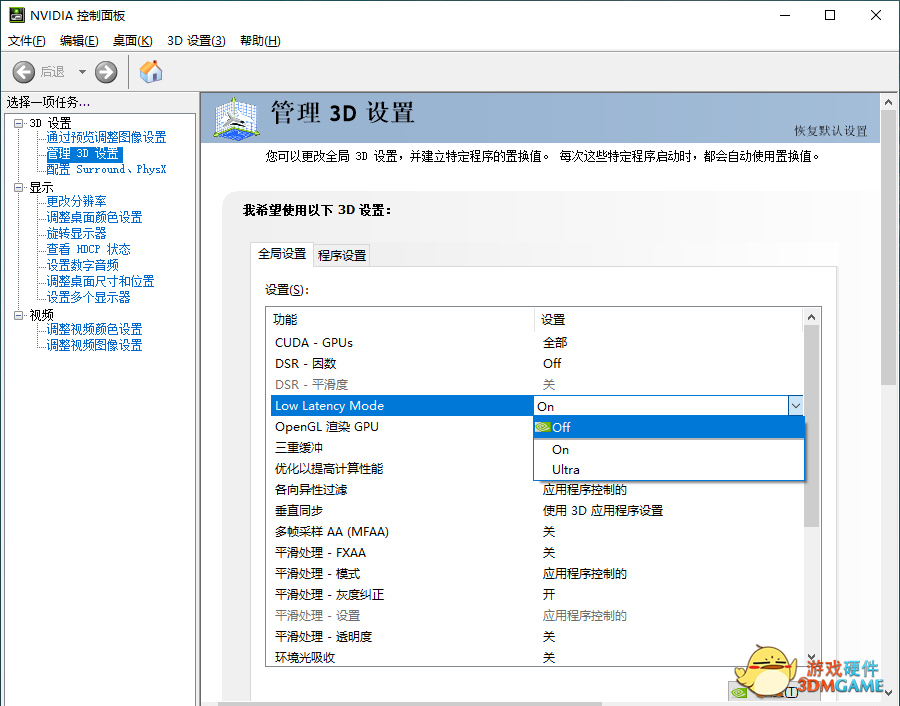Select the OpenGL 渲染 GPU row

tap(402, 427)
